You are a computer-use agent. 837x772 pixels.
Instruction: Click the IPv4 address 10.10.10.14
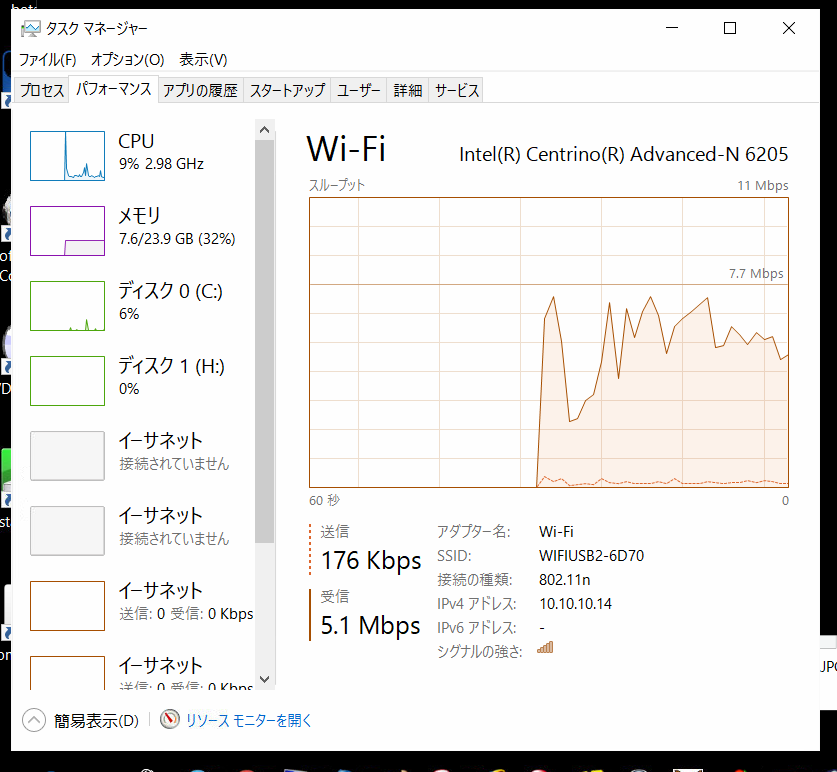[x=575, y=604]
